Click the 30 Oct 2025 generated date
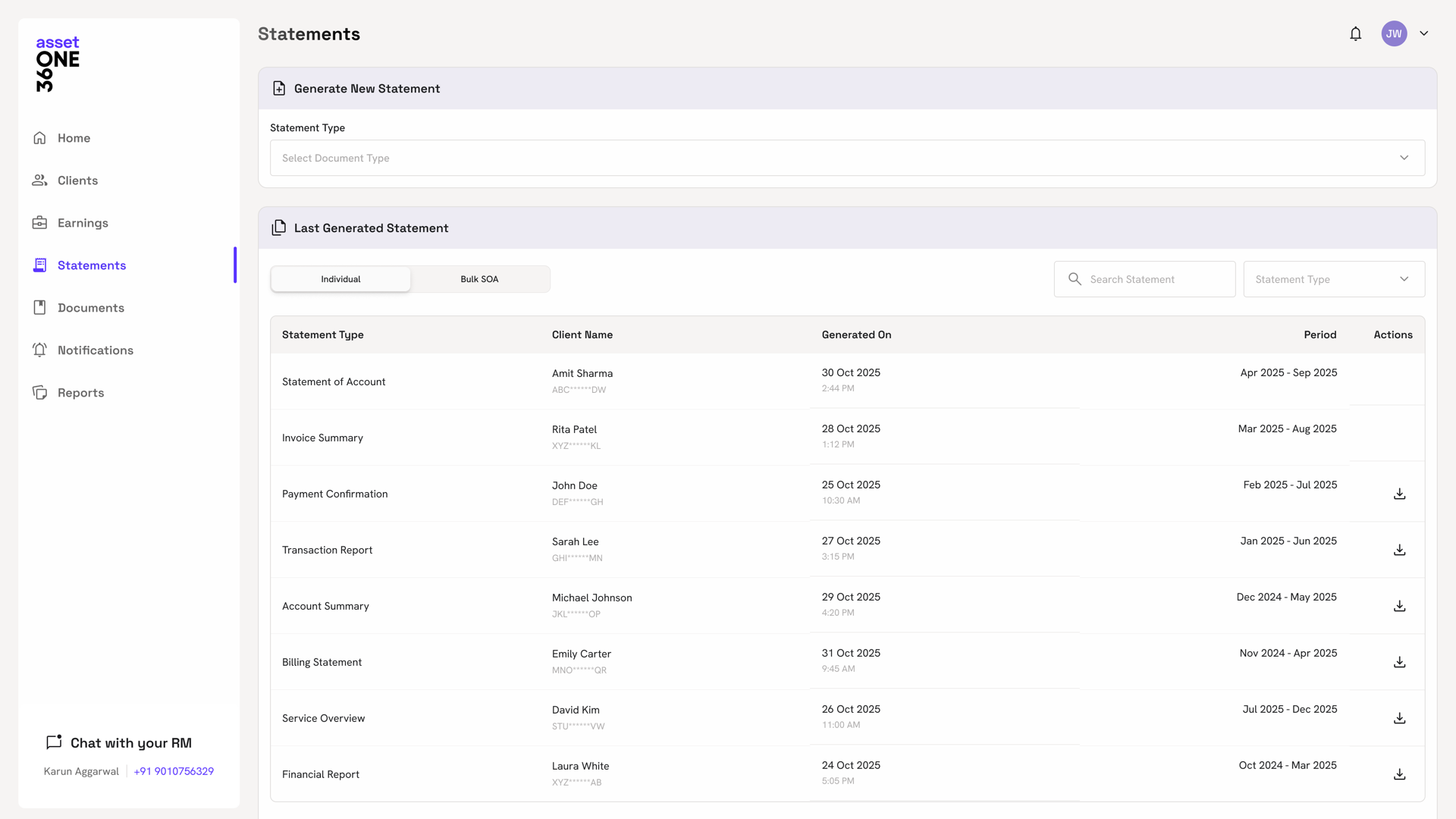Viewport: 1456px width, 819px height. 851,372
